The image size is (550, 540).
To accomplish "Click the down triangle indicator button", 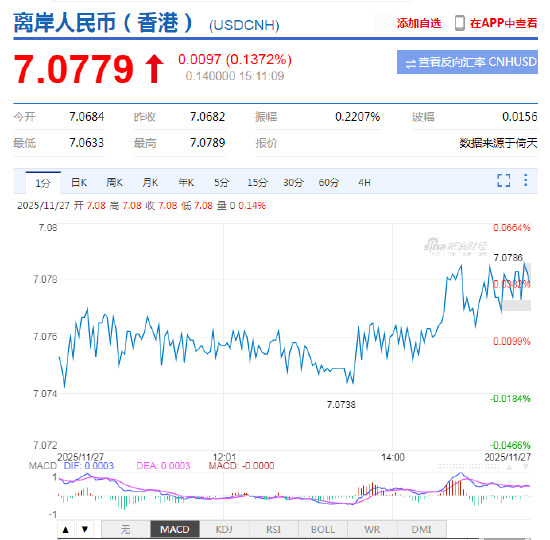I will (85, 529).
